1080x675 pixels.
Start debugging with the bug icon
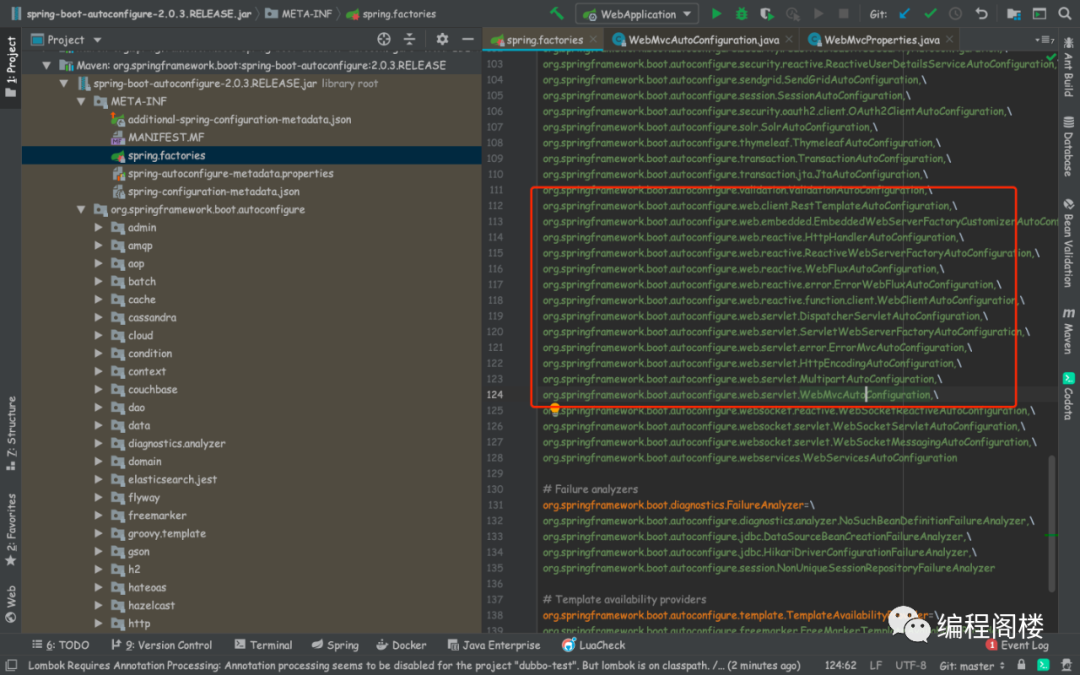pos(741,14)
